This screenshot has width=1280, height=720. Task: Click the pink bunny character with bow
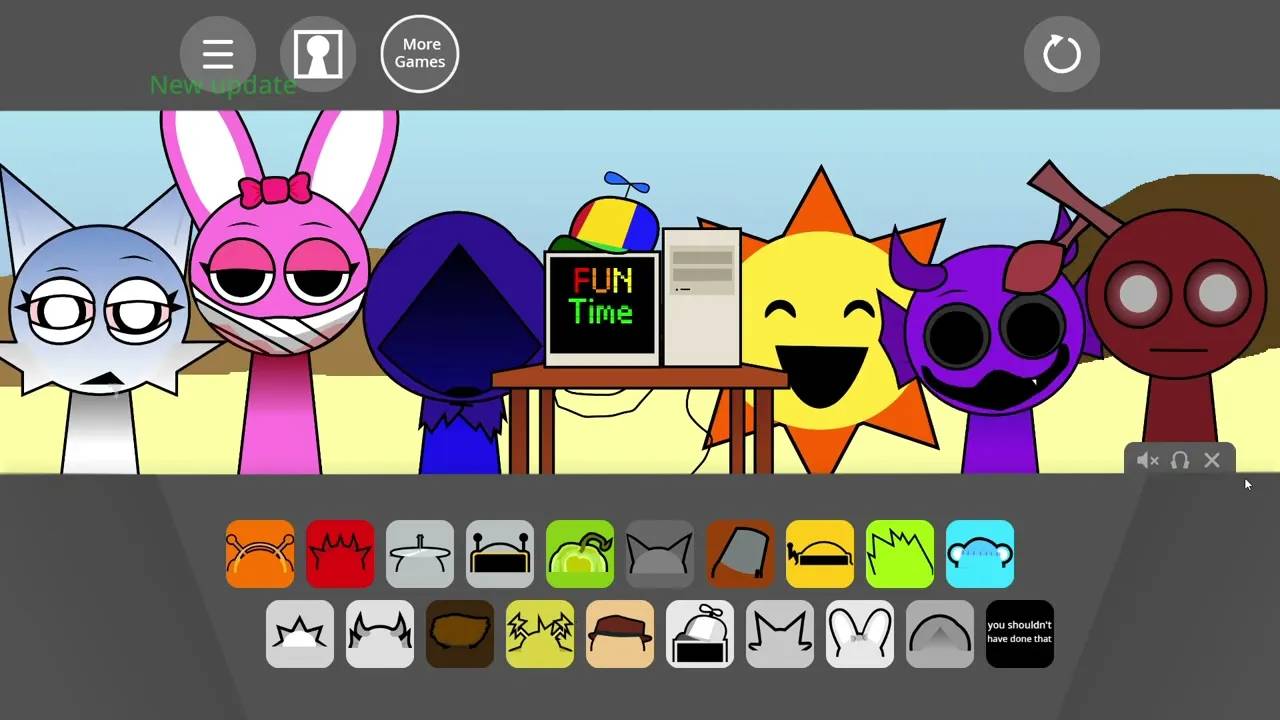pyautogui.click(x=280, y=290)
